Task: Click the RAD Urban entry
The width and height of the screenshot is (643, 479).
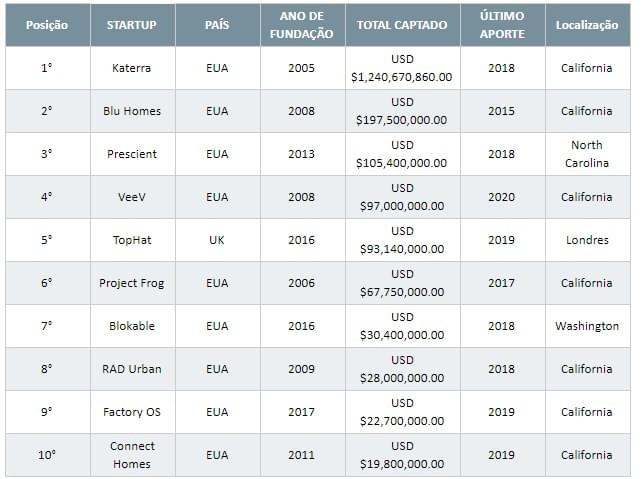Action: click(132, 370)
